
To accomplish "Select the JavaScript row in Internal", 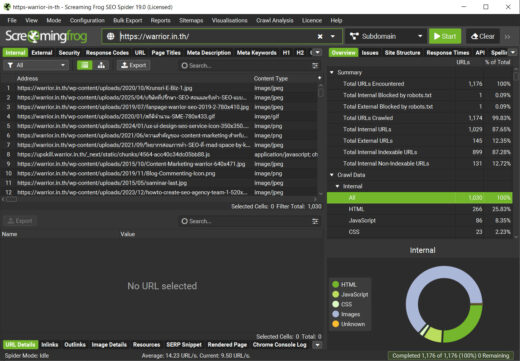I will [x=420, y=221].
